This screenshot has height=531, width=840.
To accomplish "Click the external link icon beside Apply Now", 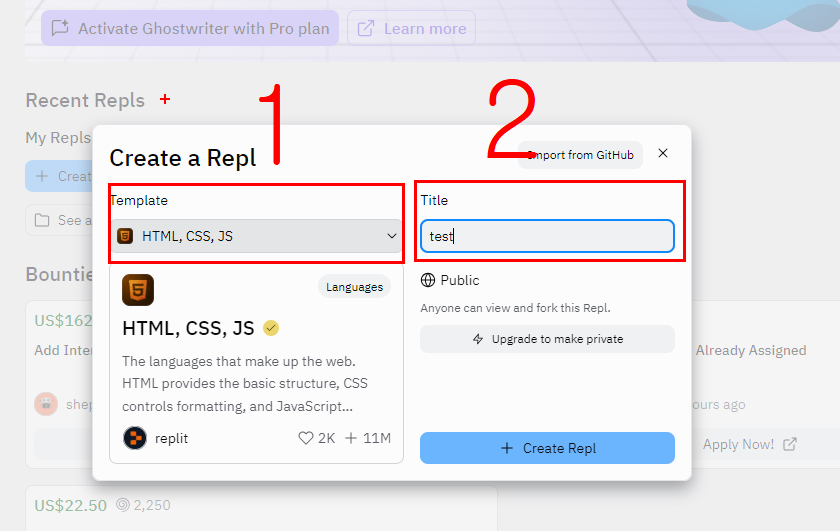I will [x=790, y=444].
